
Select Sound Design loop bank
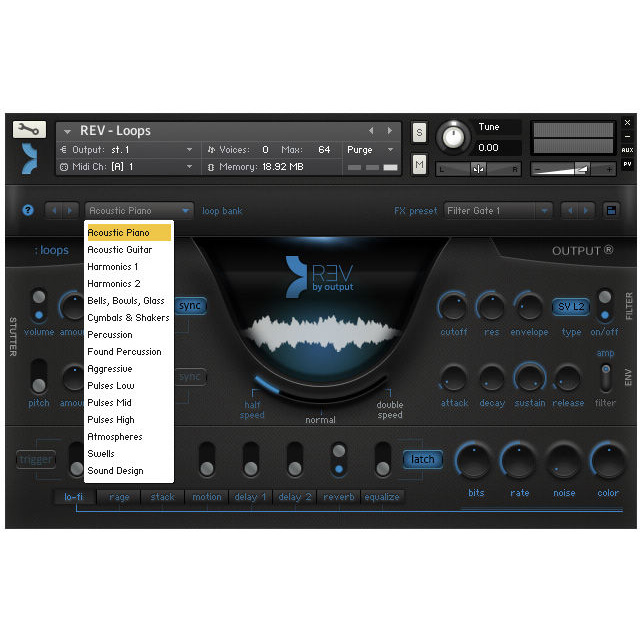coord(129,471)
